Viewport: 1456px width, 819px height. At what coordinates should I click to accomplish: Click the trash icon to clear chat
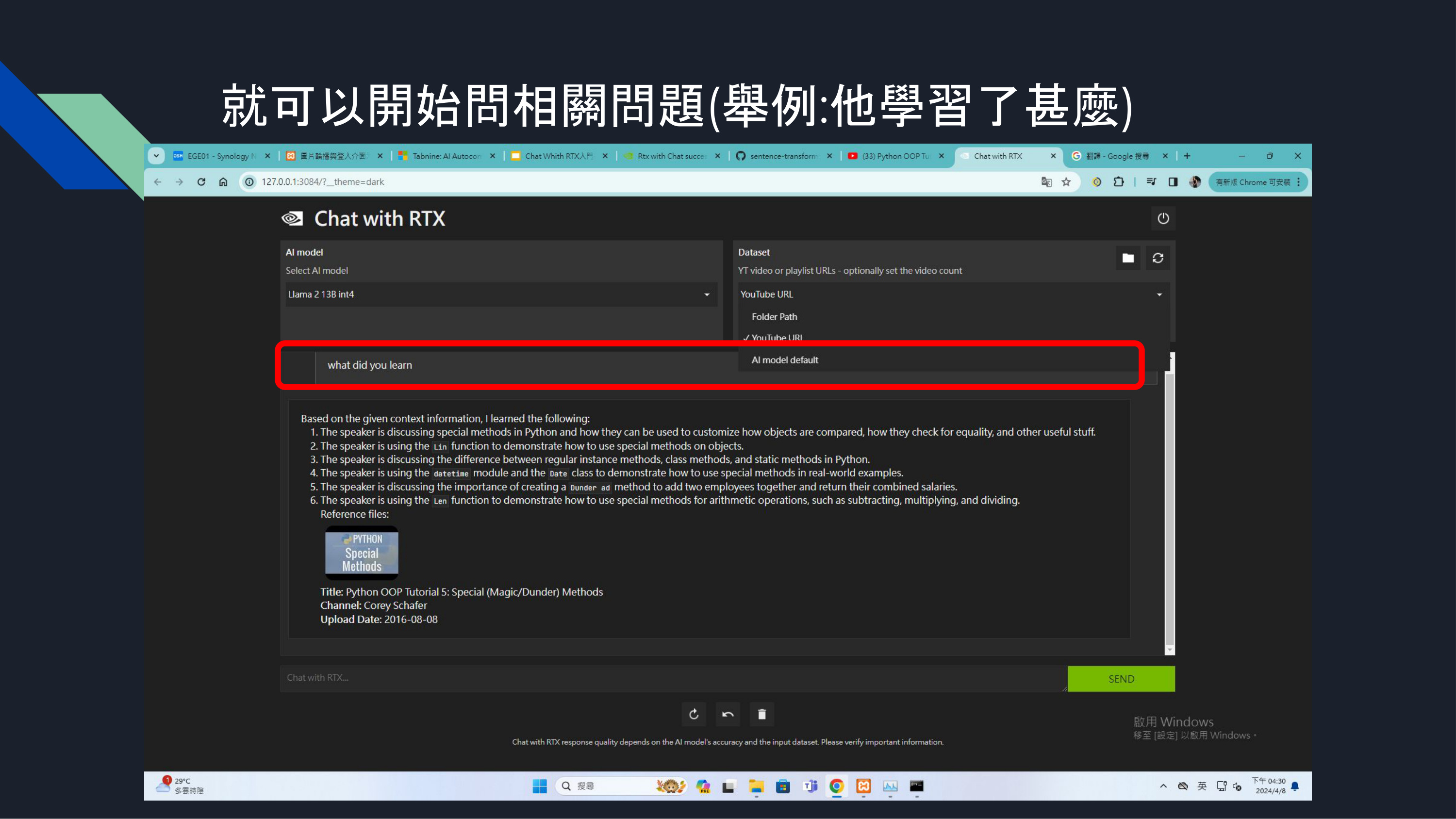point(761,714)
